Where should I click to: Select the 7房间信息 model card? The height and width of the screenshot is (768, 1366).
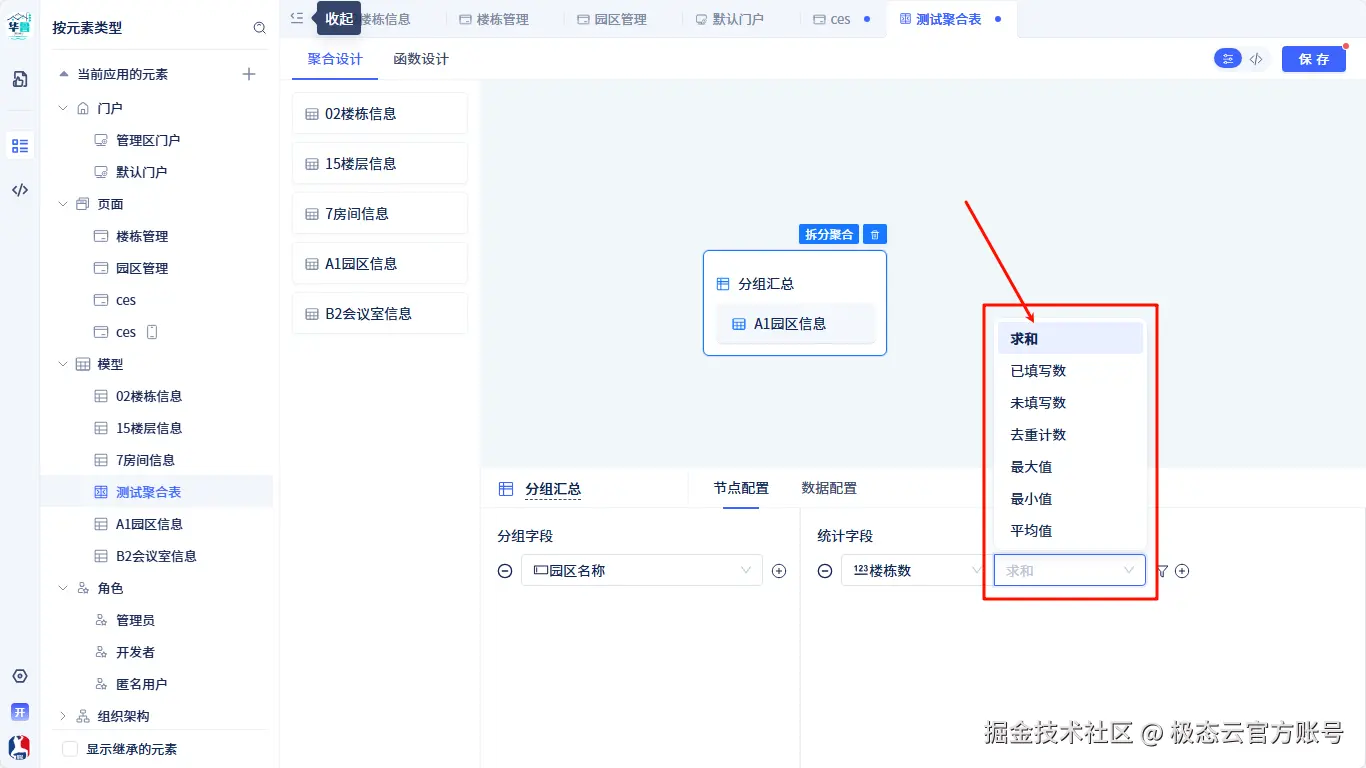pyautogui.click(x=380, y=214)
